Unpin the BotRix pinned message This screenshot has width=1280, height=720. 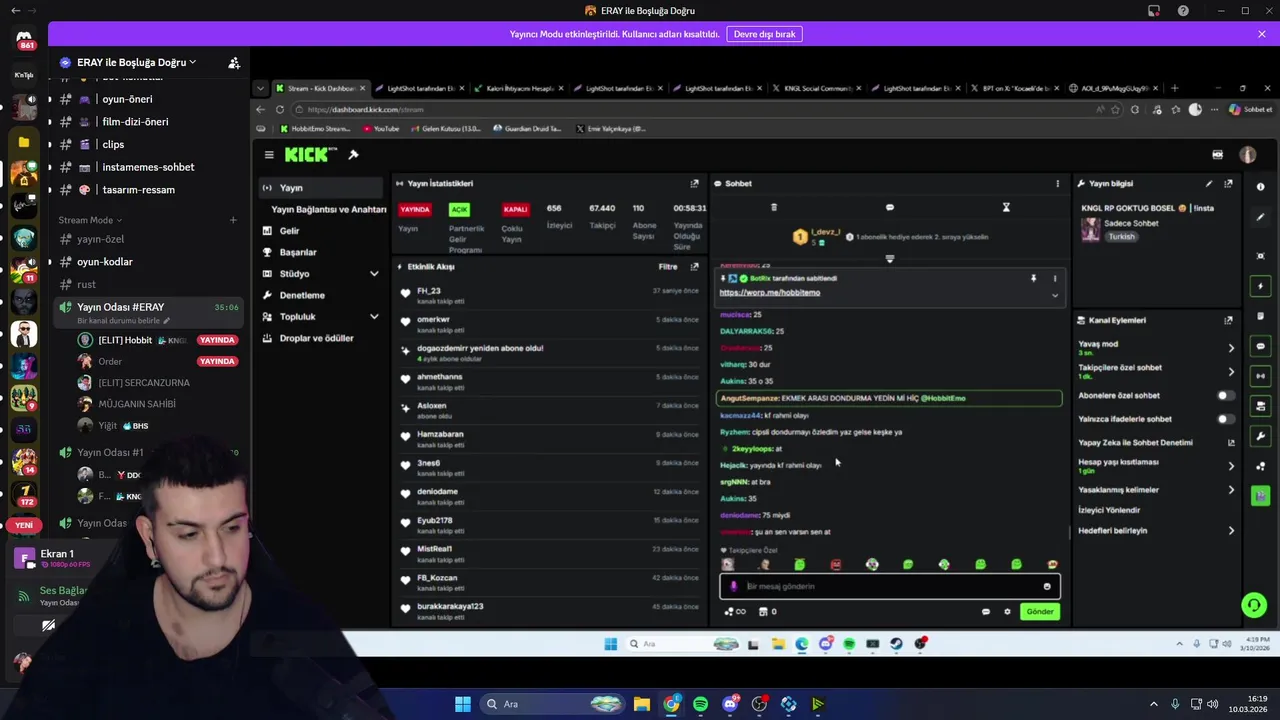tap(1033, 279)
